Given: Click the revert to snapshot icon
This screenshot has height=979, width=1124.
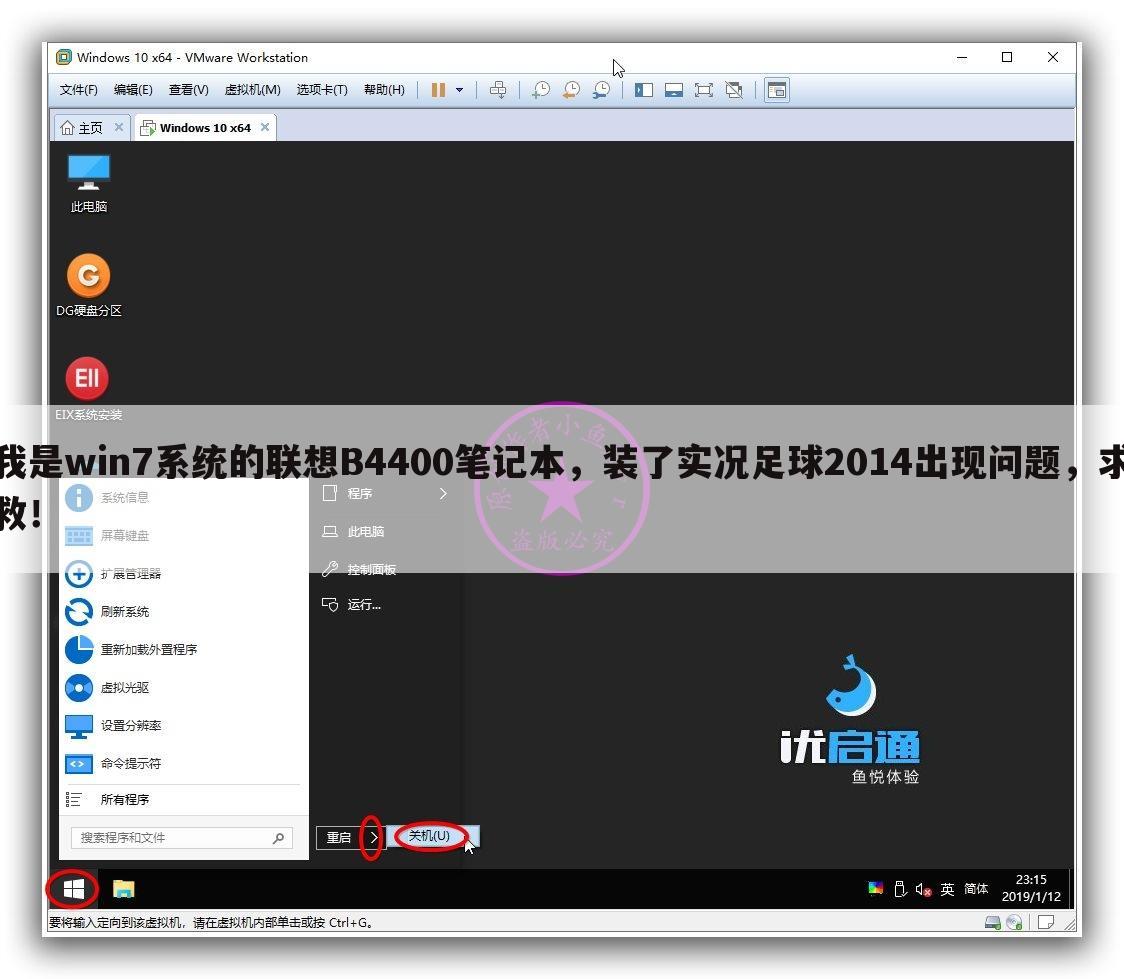Looking at the screenshot, I should coord(571,90).
